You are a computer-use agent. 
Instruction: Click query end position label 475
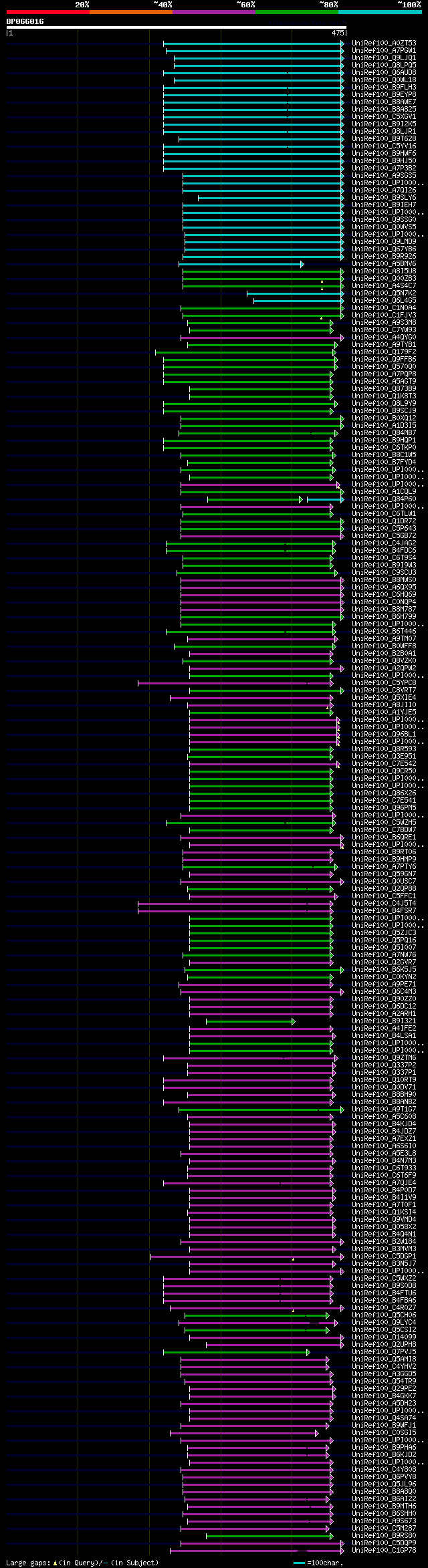click(338, 33)
